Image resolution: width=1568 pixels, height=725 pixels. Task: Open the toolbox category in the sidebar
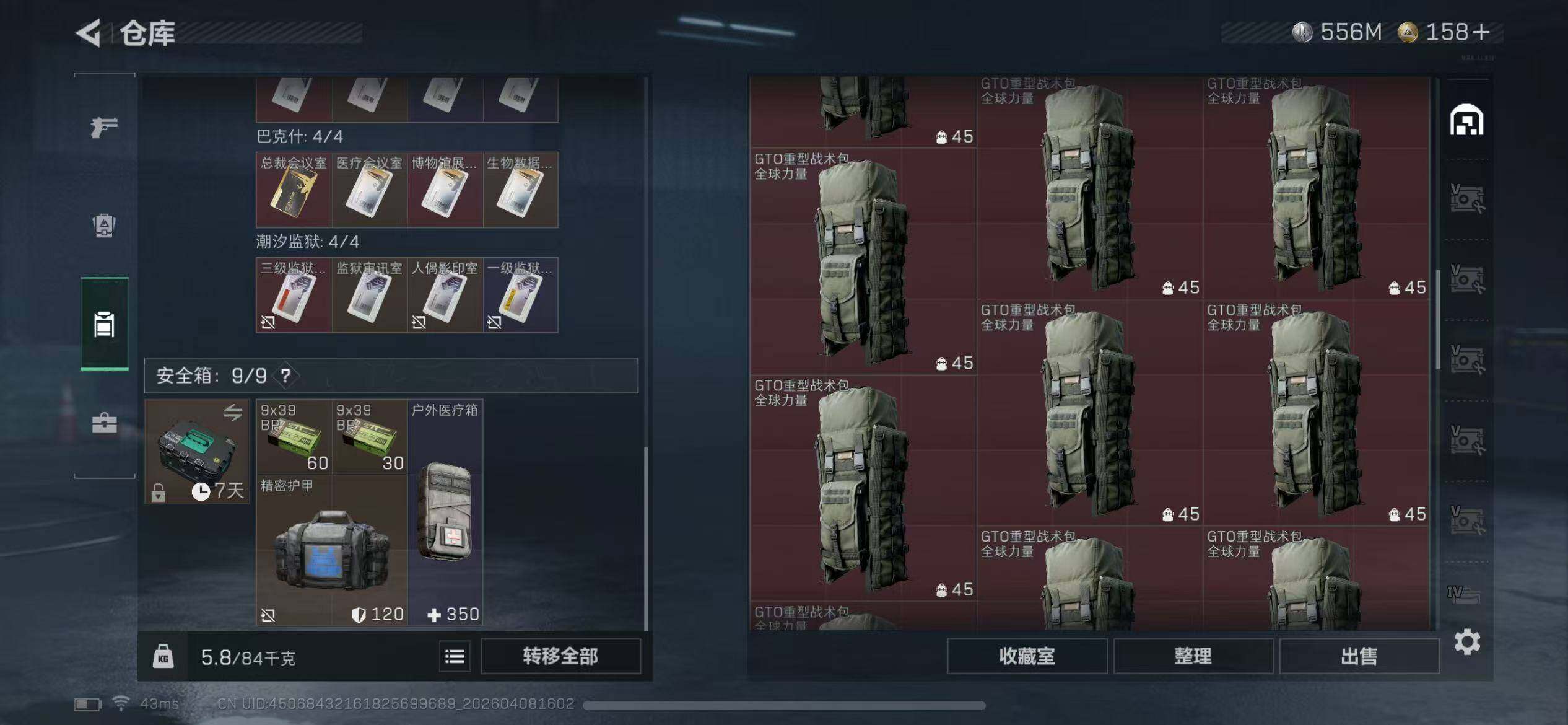tap(104, 423)
